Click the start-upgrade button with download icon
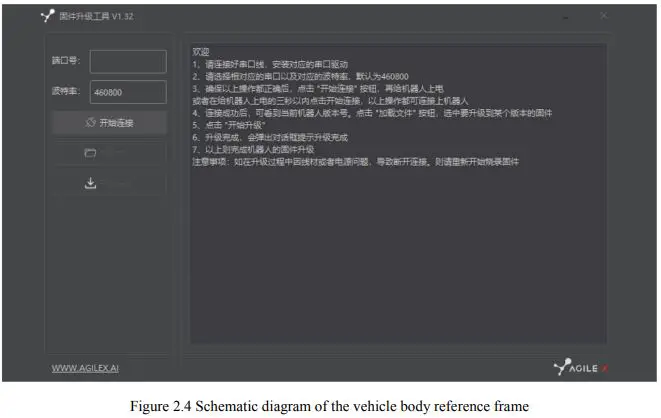Screen dimensions: 661x418 (x=110, y=183)
